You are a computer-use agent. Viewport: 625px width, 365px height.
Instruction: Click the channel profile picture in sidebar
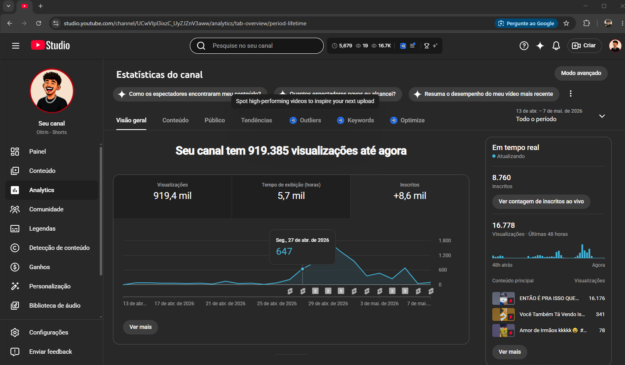[x=52, y=91]
